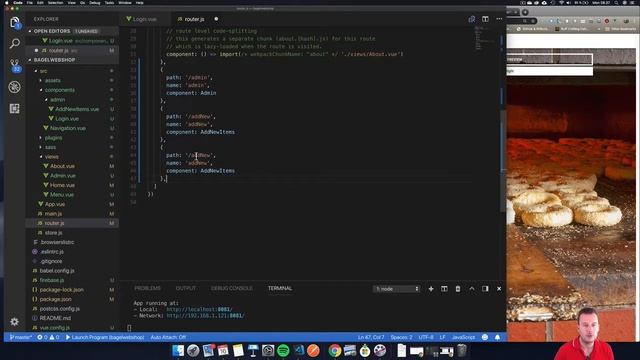
Task: Toggle Auto Attach: Off in the status bar
Action: click(x=168, y=337)
